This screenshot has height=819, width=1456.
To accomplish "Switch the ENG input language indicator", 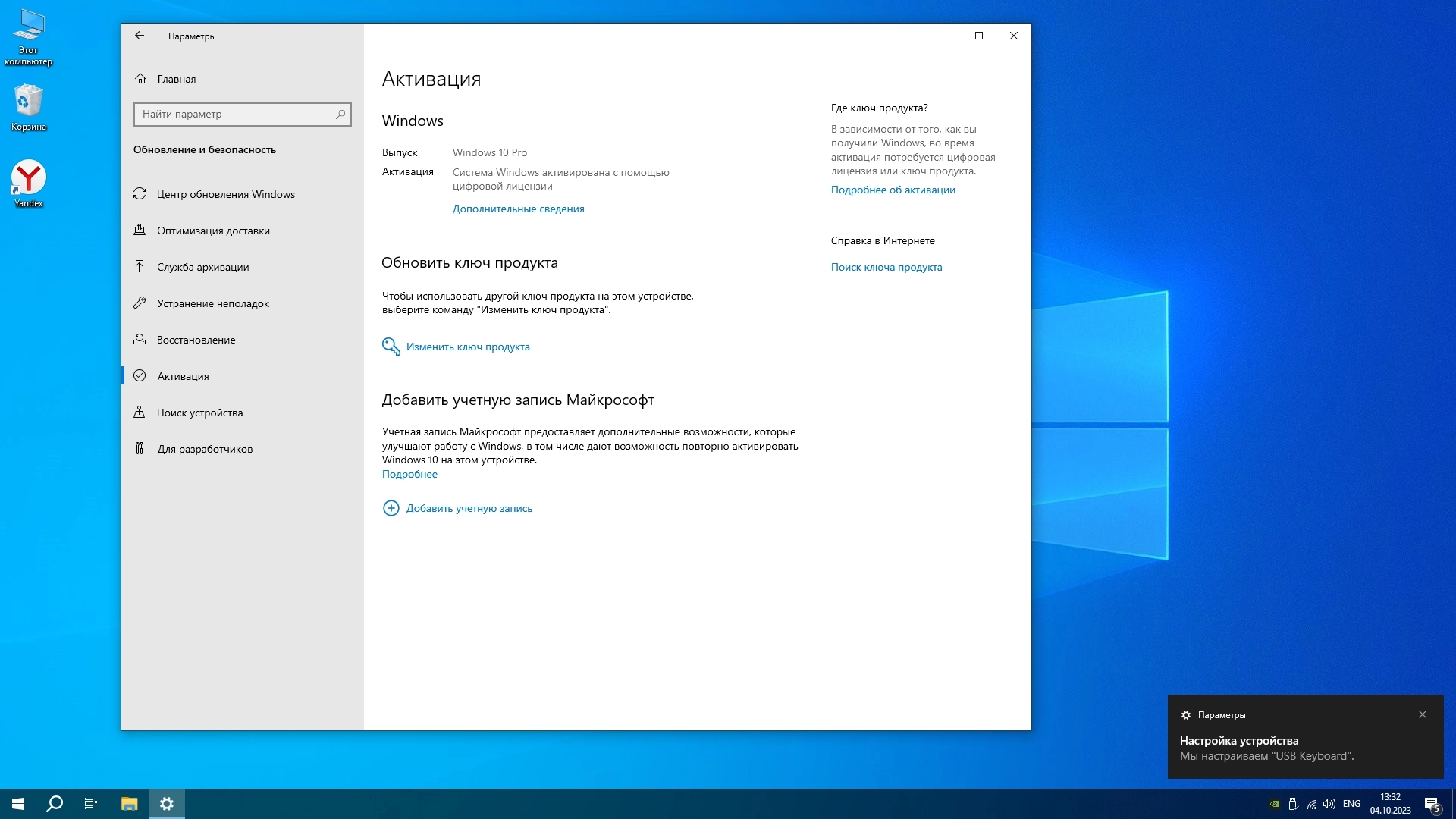I will pyautogui.click(x=1351, y=804).
